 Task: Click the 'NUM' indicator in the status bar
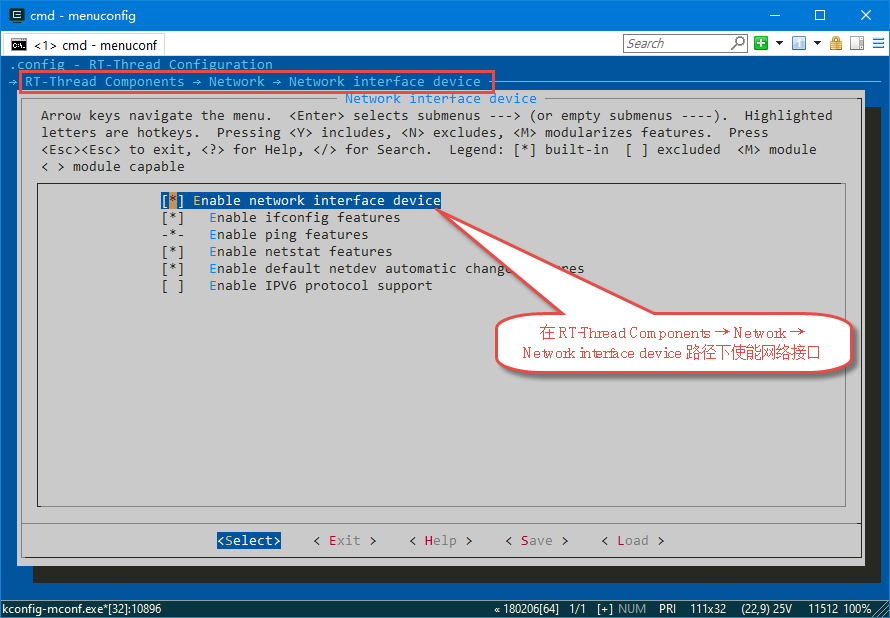[632, 609]
